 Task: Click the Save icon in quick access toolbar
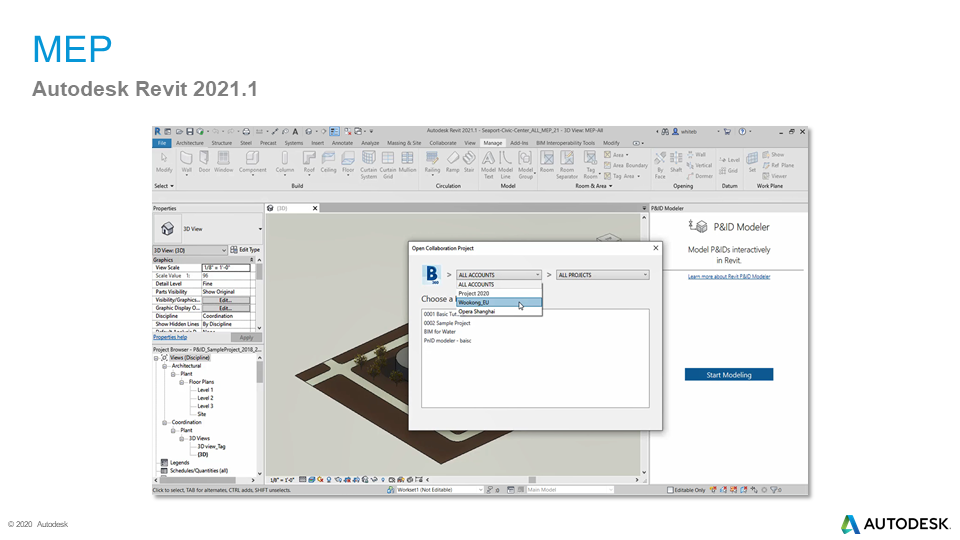click(190, 132)
